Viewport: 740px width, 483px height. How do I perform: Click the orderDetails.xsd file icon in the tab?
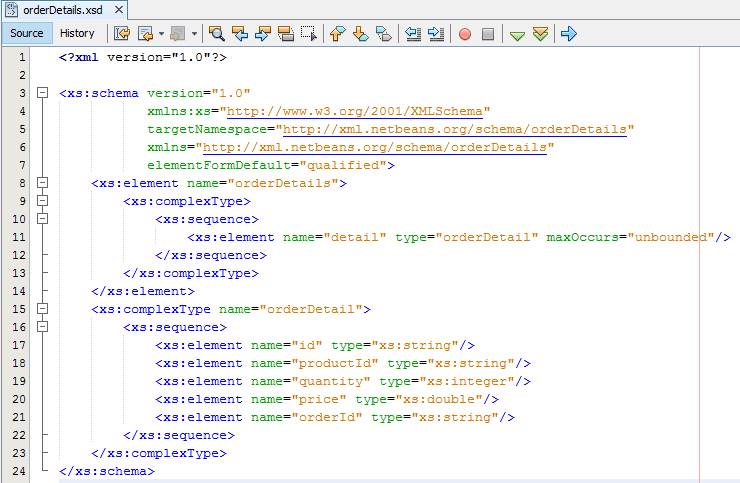(x=11, y=9)
